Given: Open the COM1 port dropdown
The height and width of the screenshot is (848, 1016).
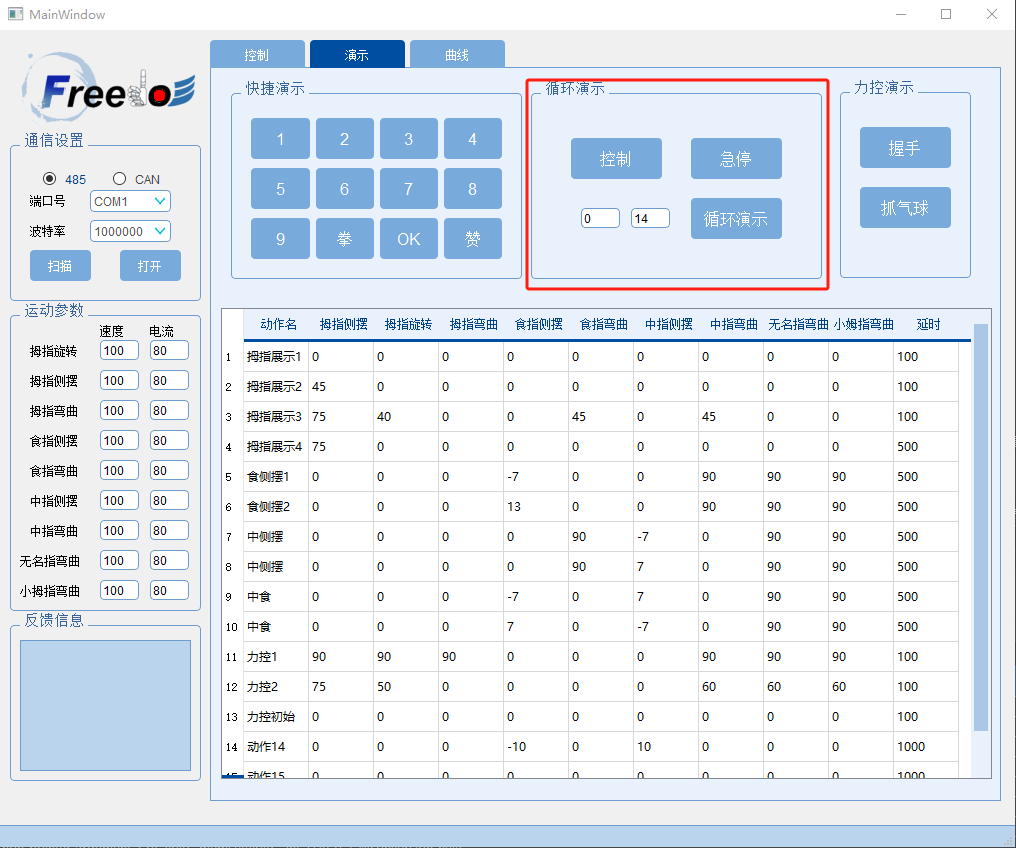Looking at the screenshot, I should click(130, 201).
